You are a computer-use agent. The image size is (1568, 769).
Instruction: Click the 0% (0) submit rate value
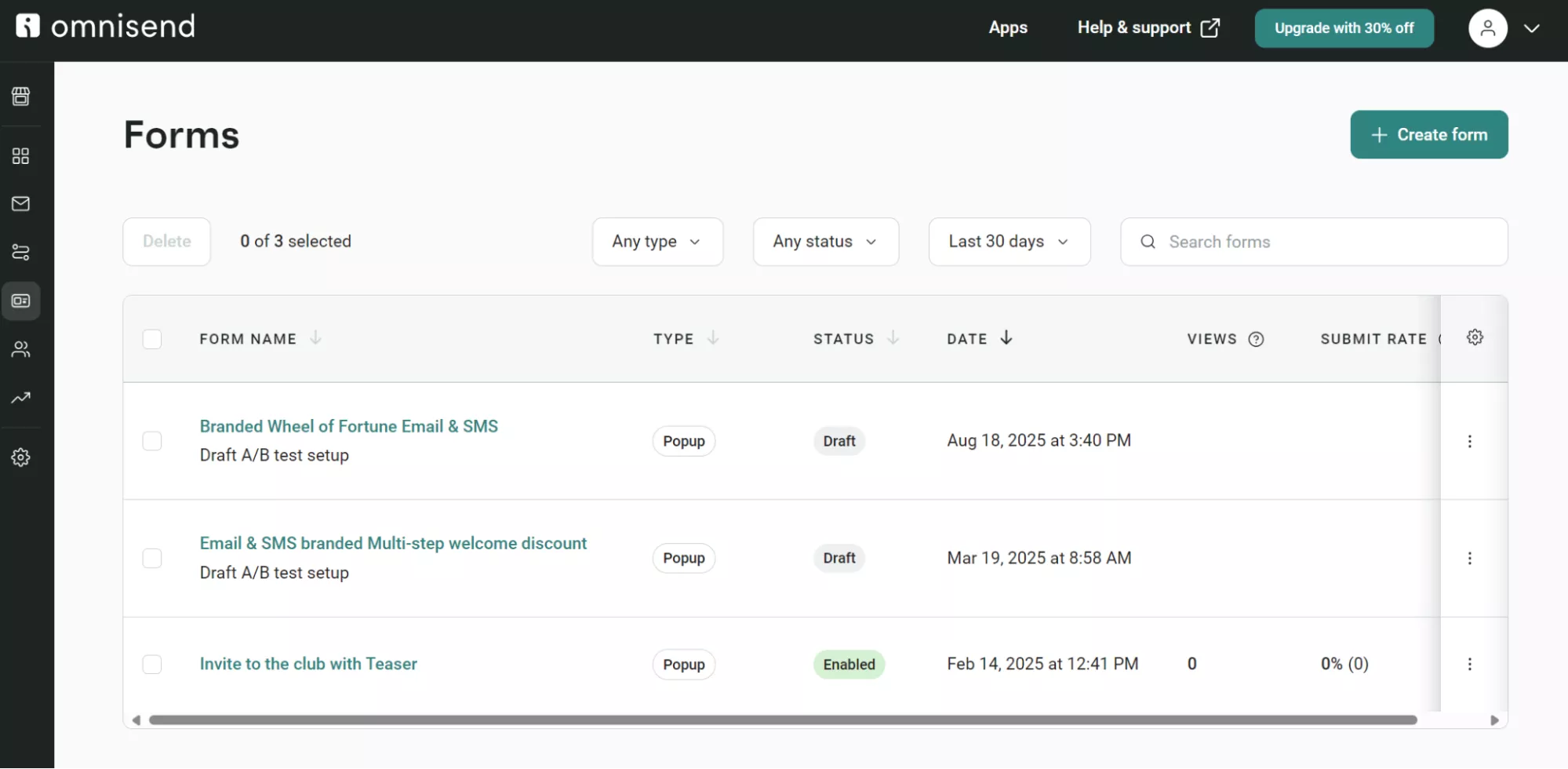1344,664
